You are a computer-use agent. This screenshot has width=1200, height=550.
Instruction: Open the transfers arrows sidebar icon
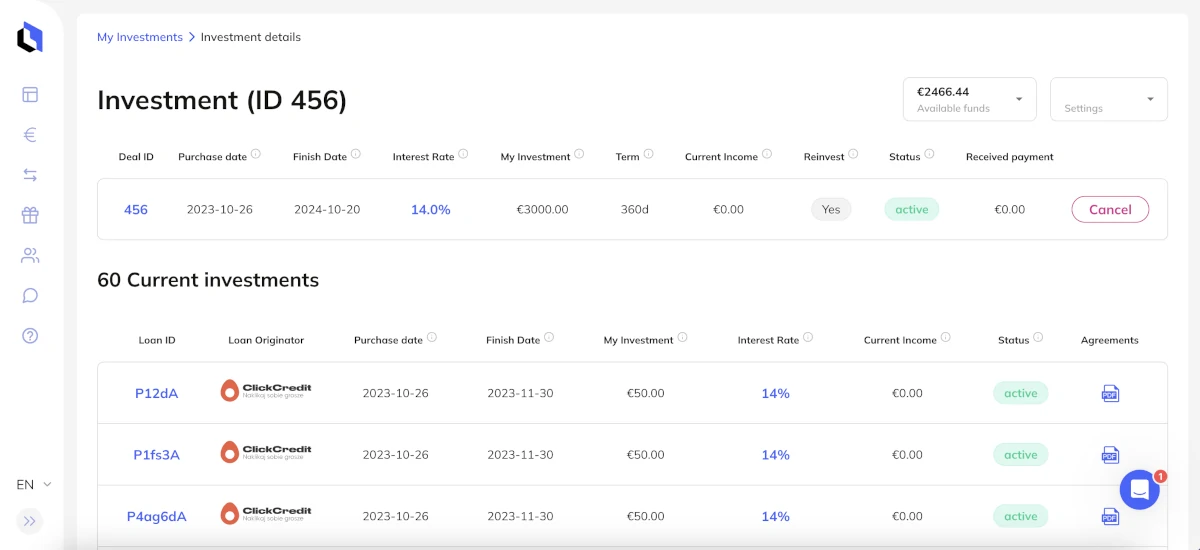click(30, 175)
